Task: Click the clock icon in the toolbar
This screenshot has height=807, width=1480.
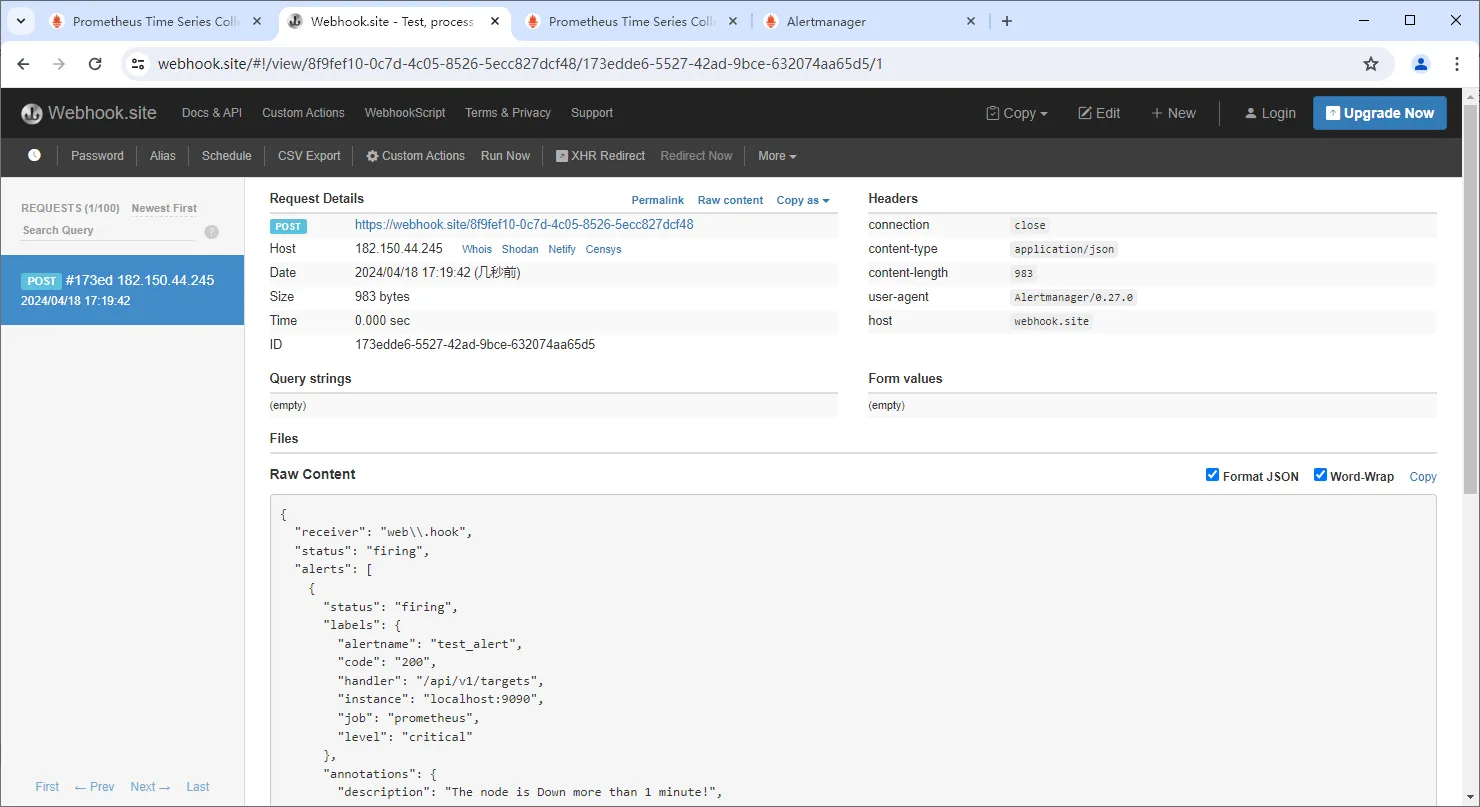Action: tap(35, 156)
